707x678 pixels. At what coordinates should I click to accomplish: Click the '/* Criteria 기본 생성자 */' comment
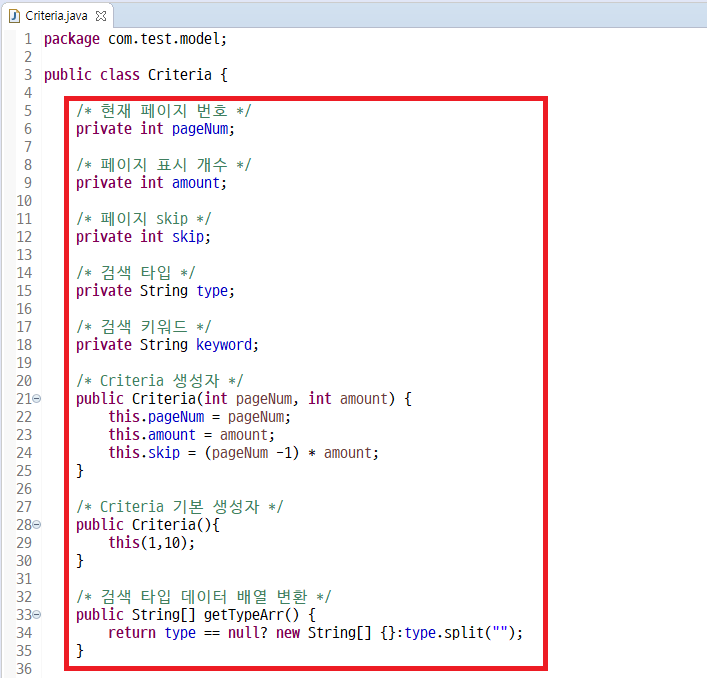(179, 507)
